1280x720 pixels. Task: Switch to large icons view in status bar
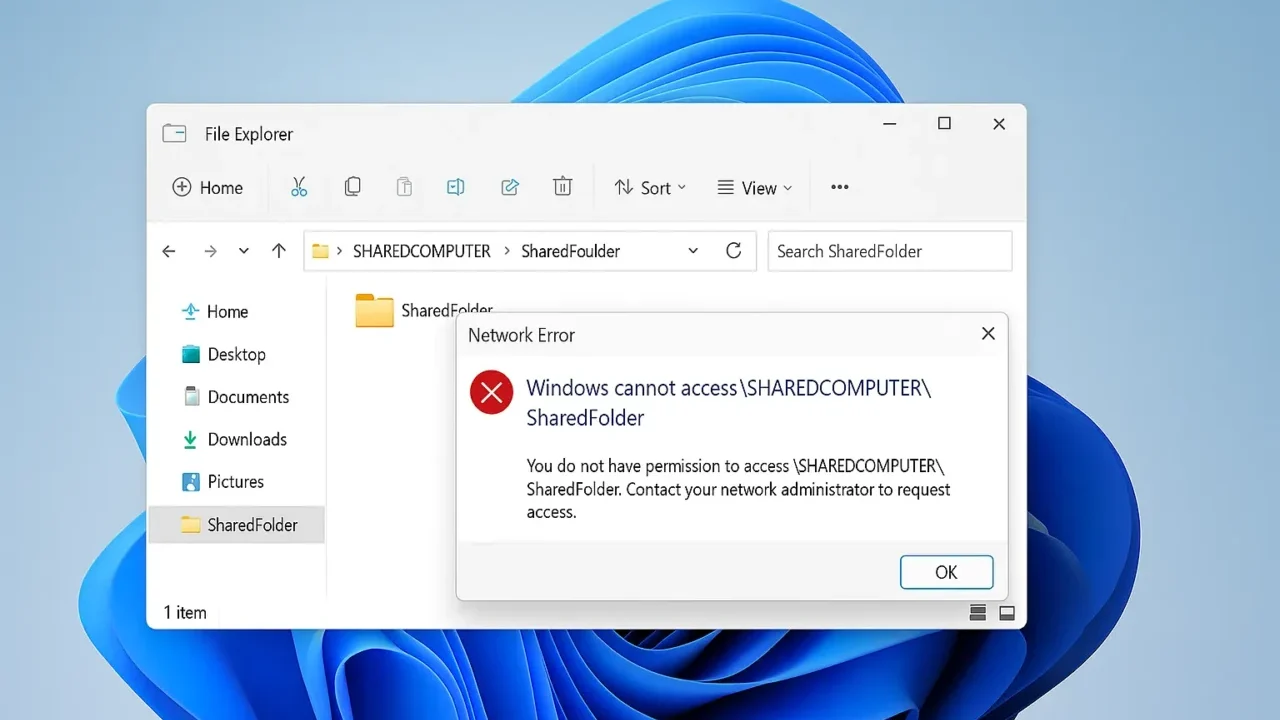(1007, 612)
